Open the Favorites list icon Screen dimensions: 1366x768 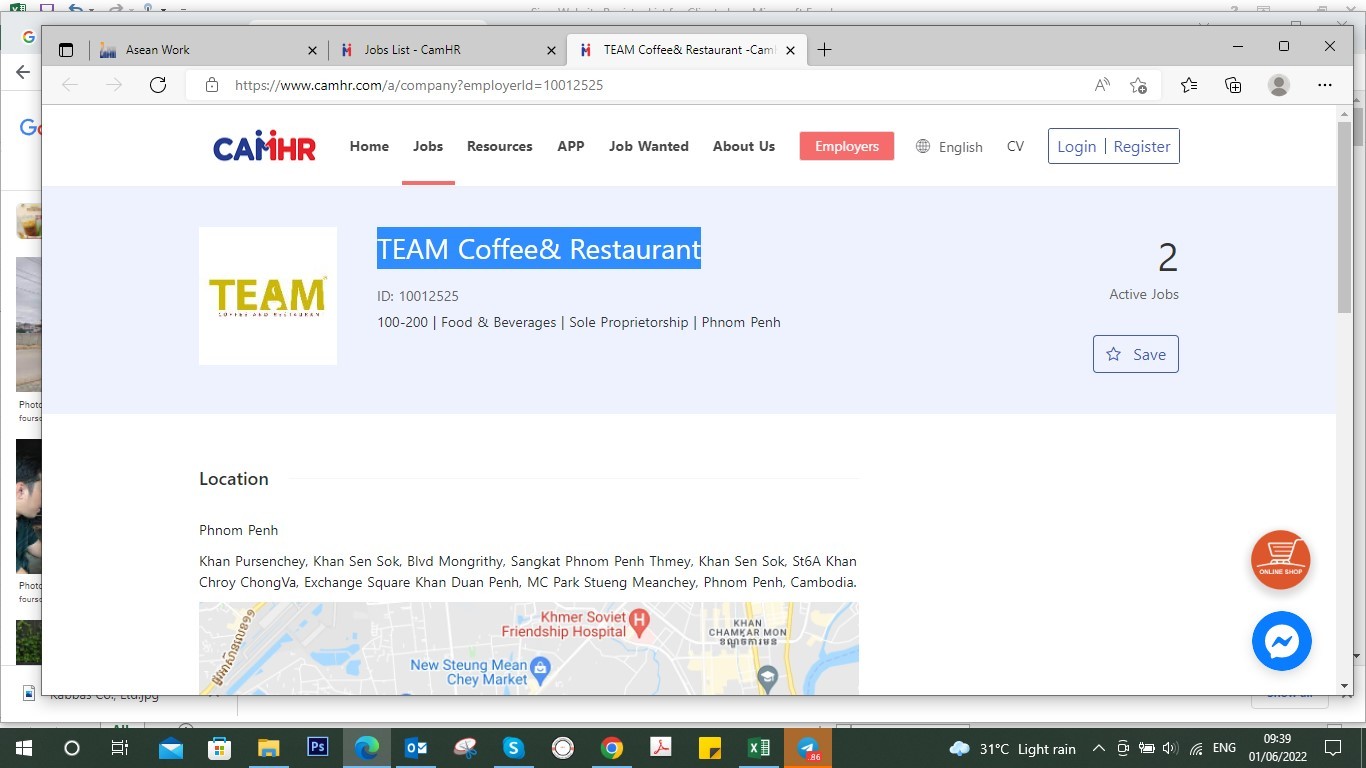[x=1188, y=85]
